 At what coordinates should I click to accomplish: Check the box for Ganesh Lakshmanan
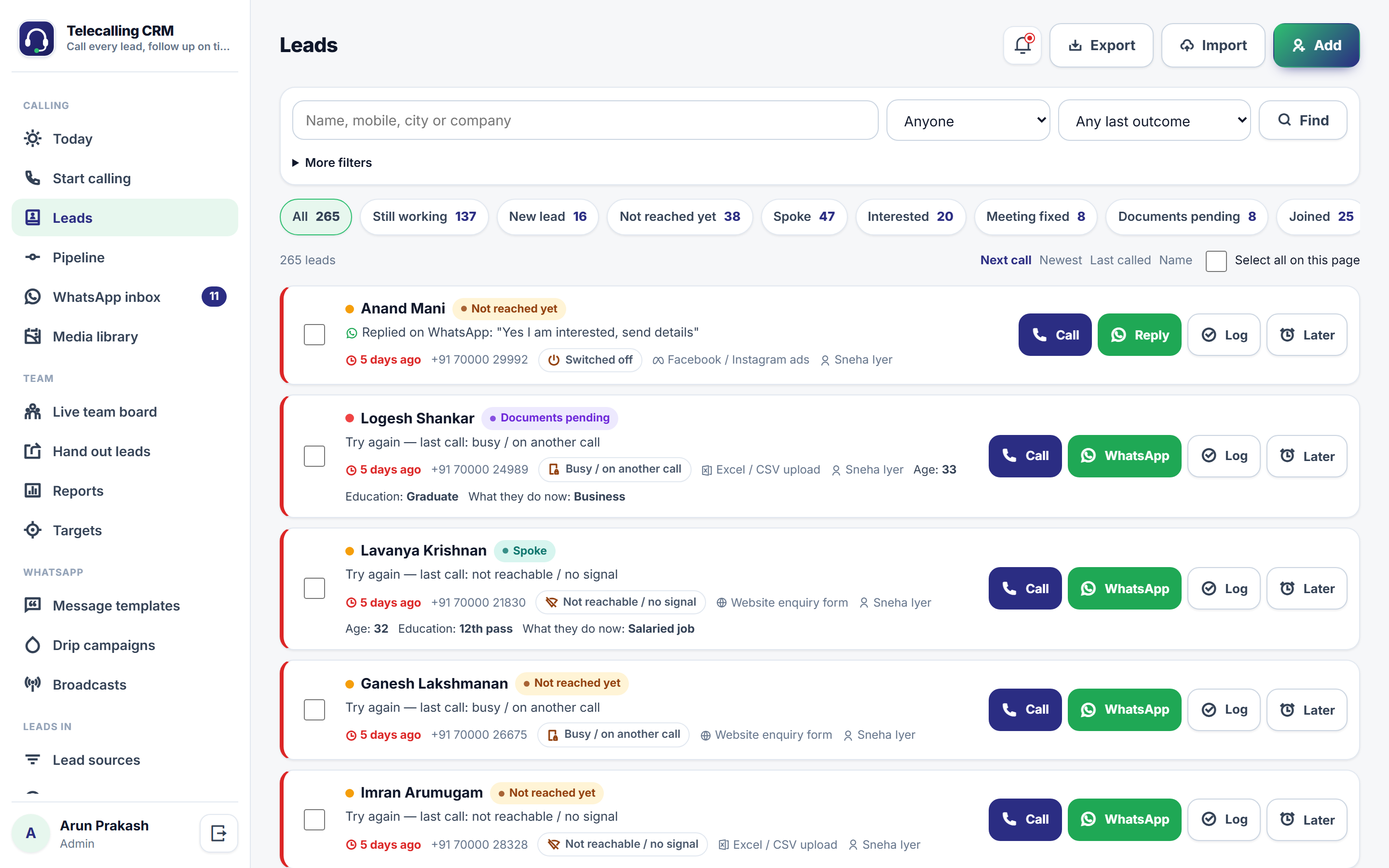pyautogui.click(x=314, y=710)
